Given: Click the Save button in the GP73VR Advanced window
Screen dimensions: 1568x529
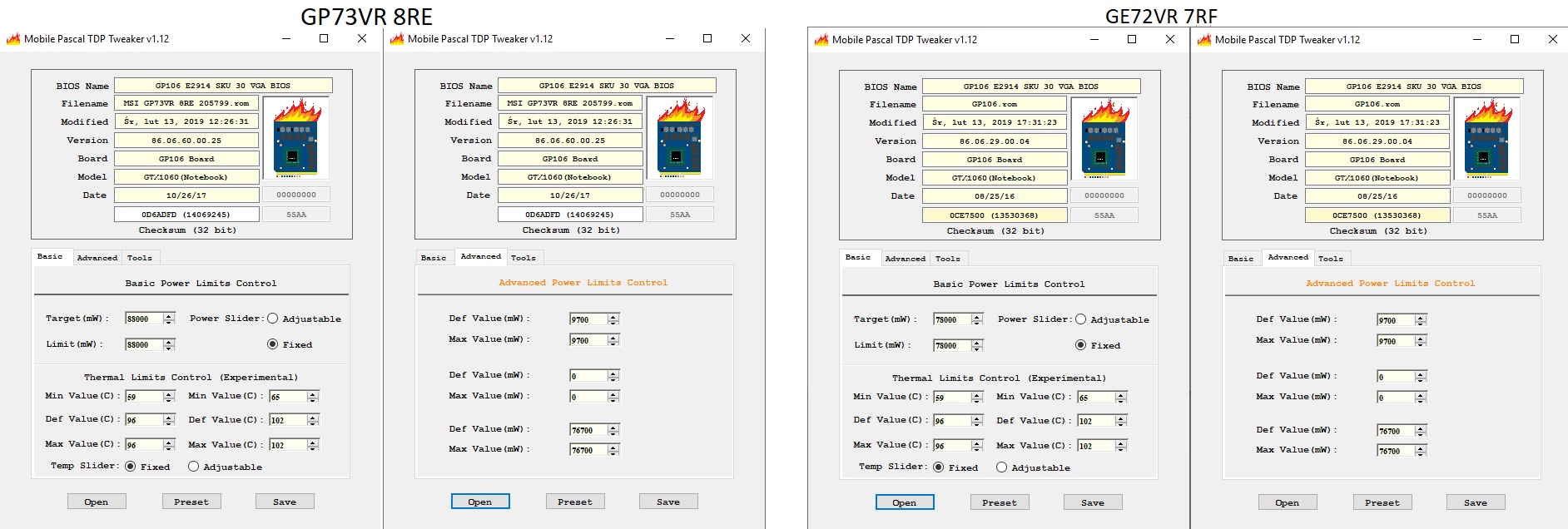Looking at the screenshot, I should point(668,502).
